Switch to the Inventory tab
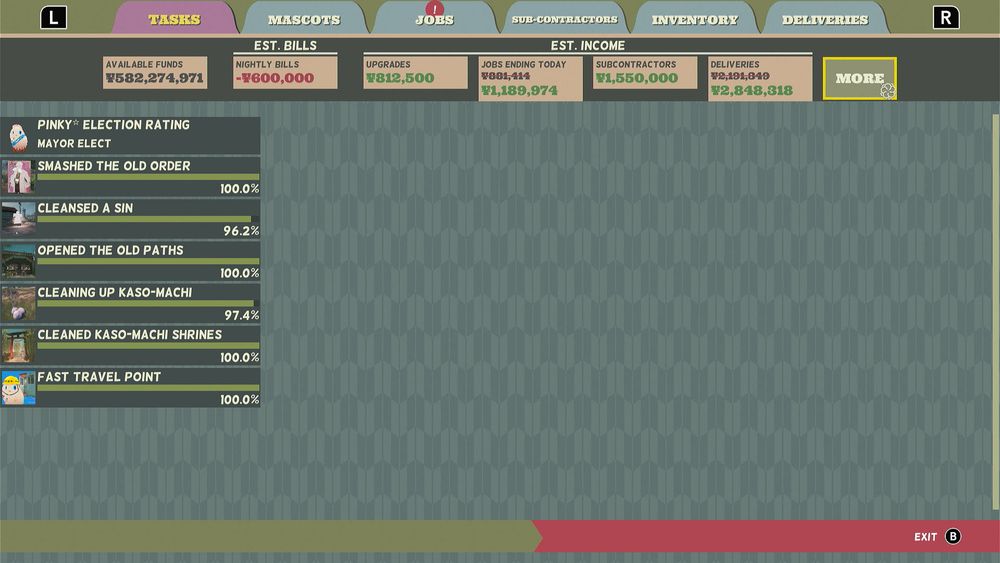The image size is (1000, 563). tap(695, 19)
